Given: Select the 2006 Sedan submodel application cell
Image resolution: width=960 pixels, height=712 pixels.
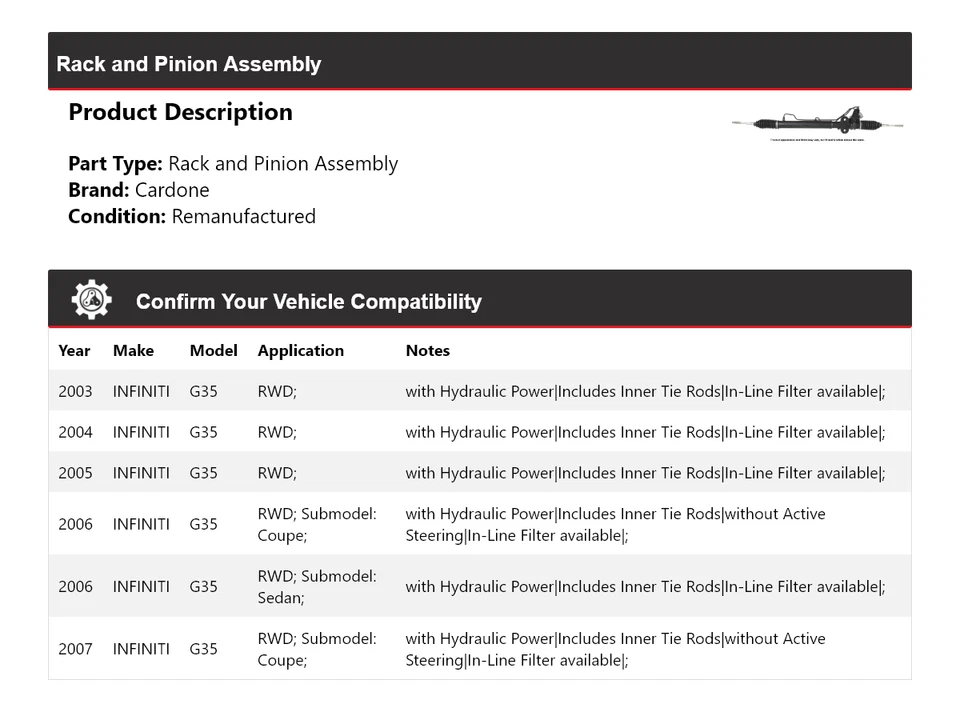Looking at the screenshot, I should (317, 586).
